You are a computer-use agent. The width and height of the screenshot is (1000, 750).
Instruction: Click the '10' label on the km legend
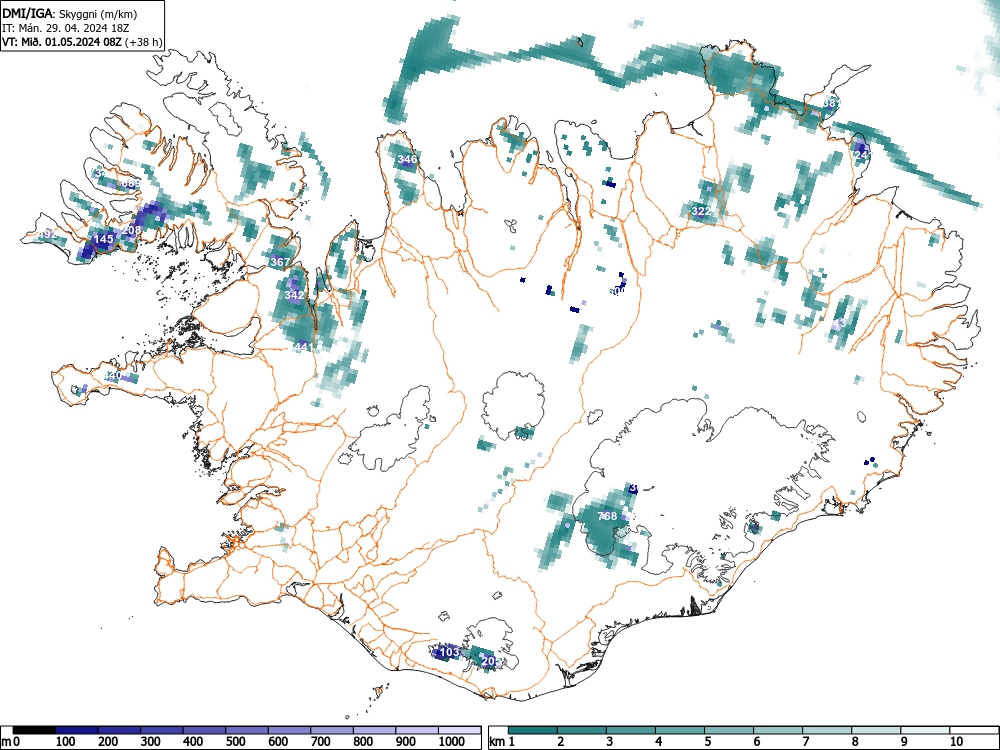pos(956,742)
